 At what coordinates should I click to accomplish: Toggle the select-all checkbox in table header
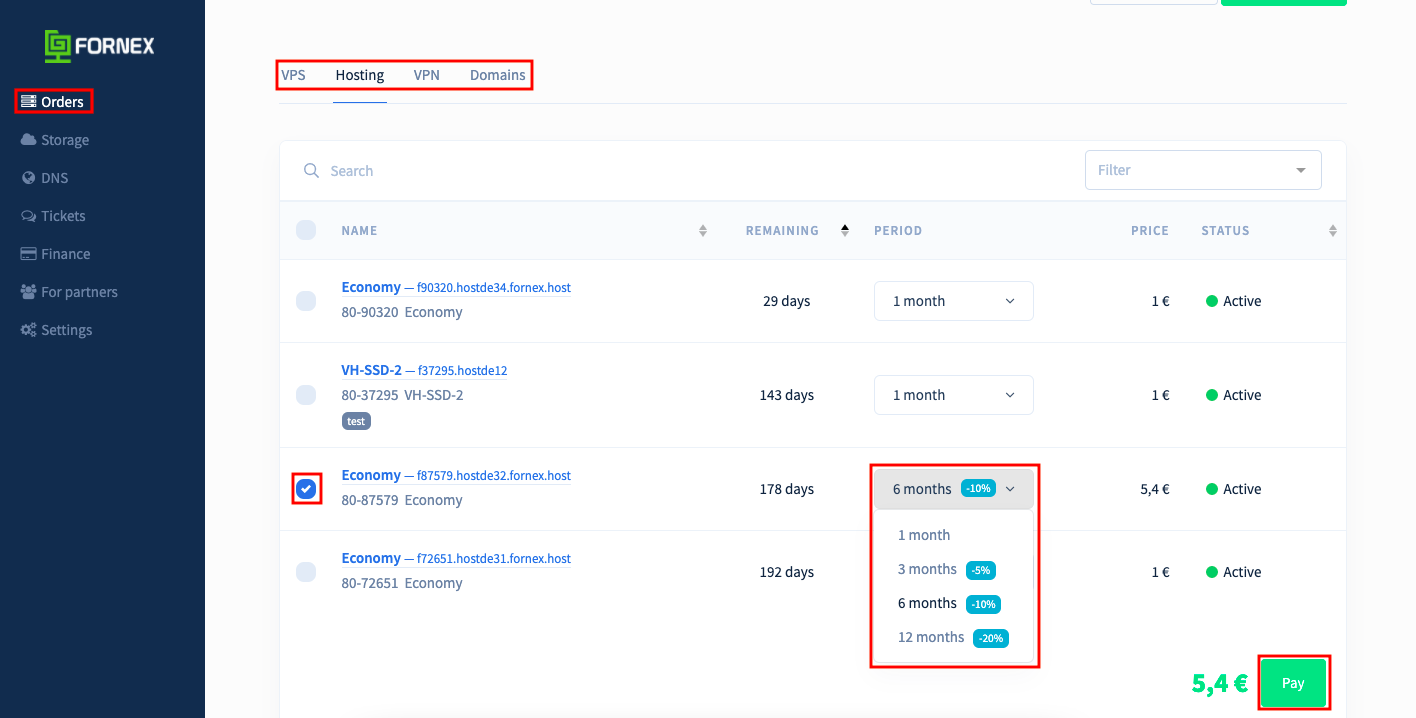306,230
